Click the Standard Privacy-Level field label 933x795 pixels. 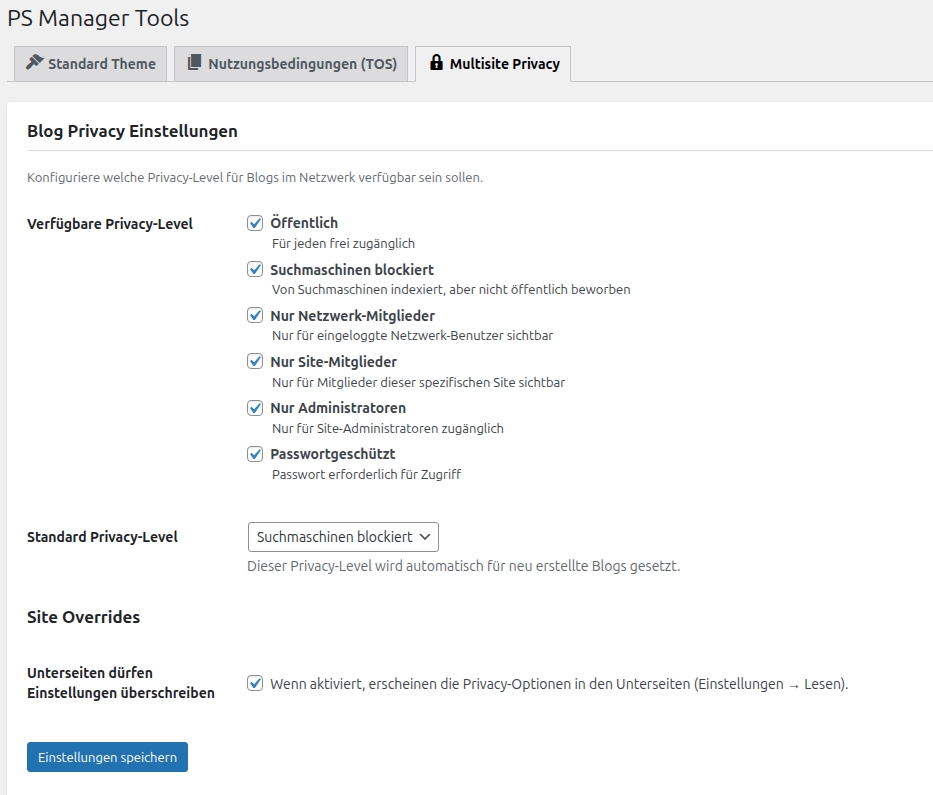coord(102,537)
